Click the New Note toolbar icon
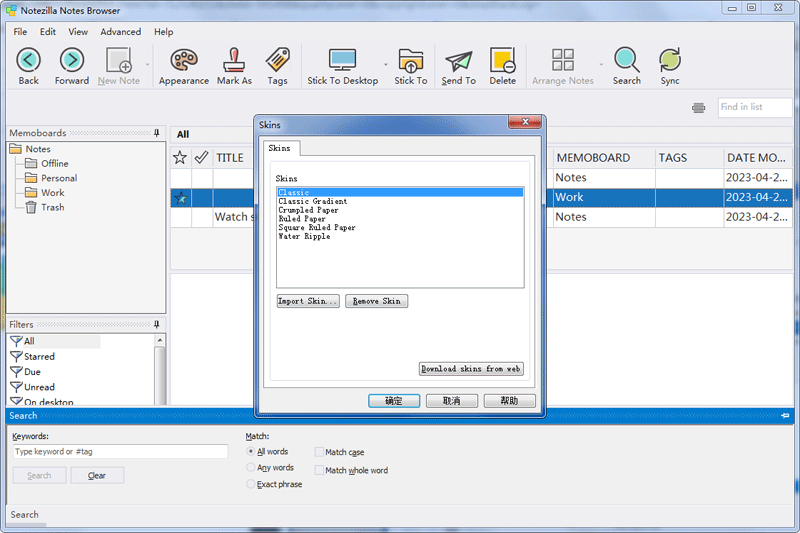The height and width of the screenshot is (533, 800). [x=119, y=60]
